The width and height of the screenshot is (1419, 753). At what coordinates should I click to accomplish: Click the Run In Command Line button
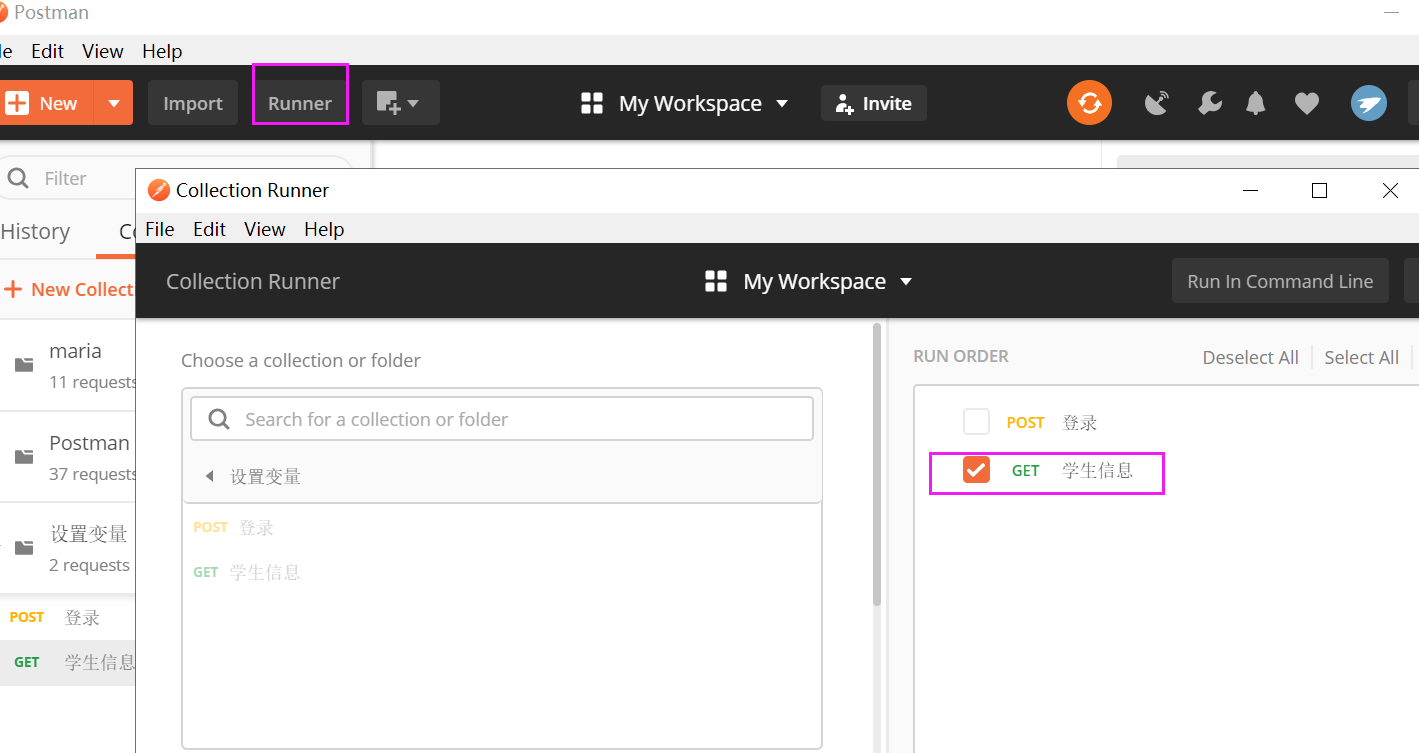(1280, 281)
